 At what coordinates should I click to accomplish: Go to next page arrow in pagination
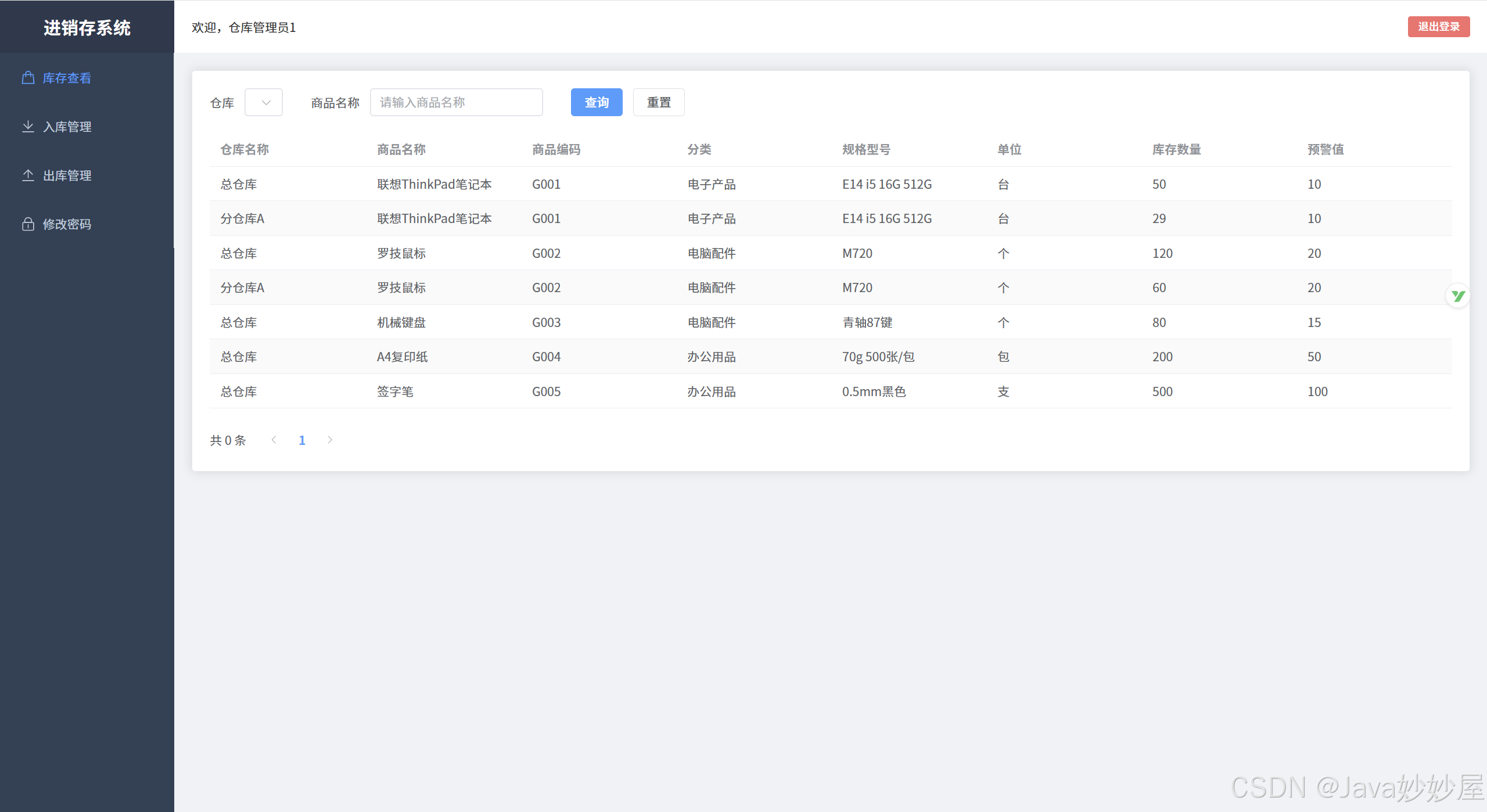point(330,440)
